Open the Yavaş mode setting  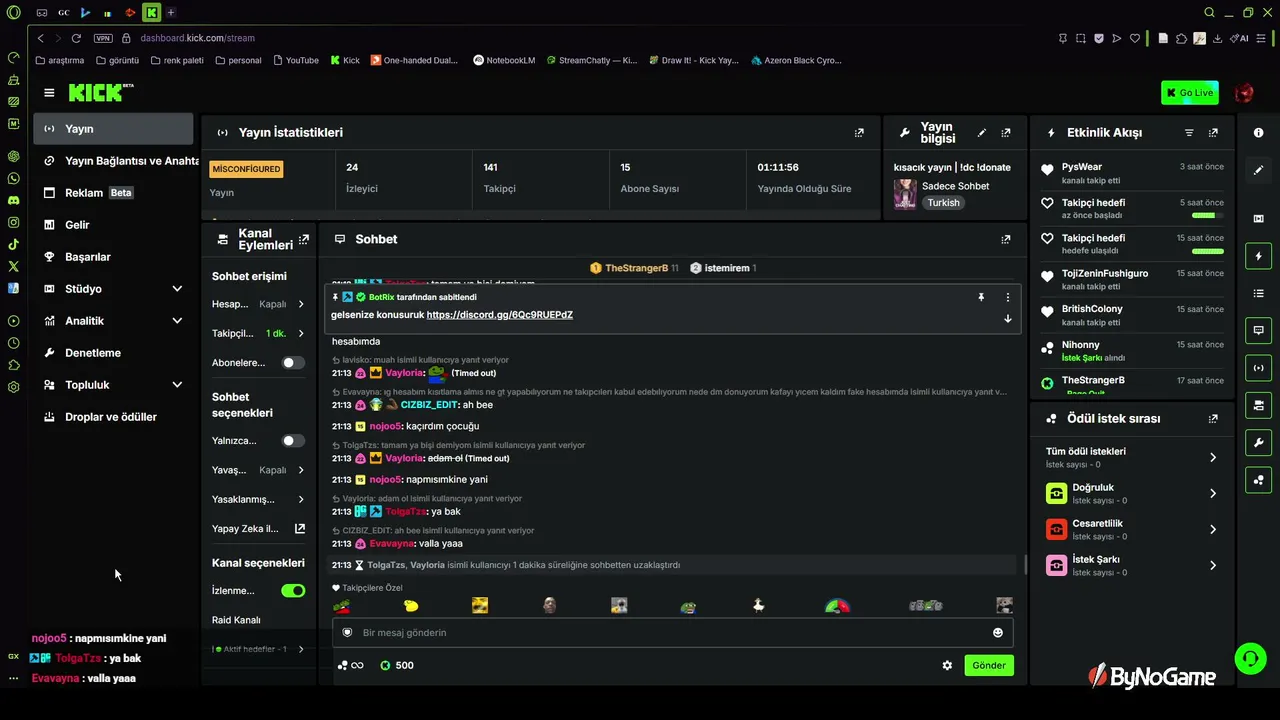[x=259, y=470]
